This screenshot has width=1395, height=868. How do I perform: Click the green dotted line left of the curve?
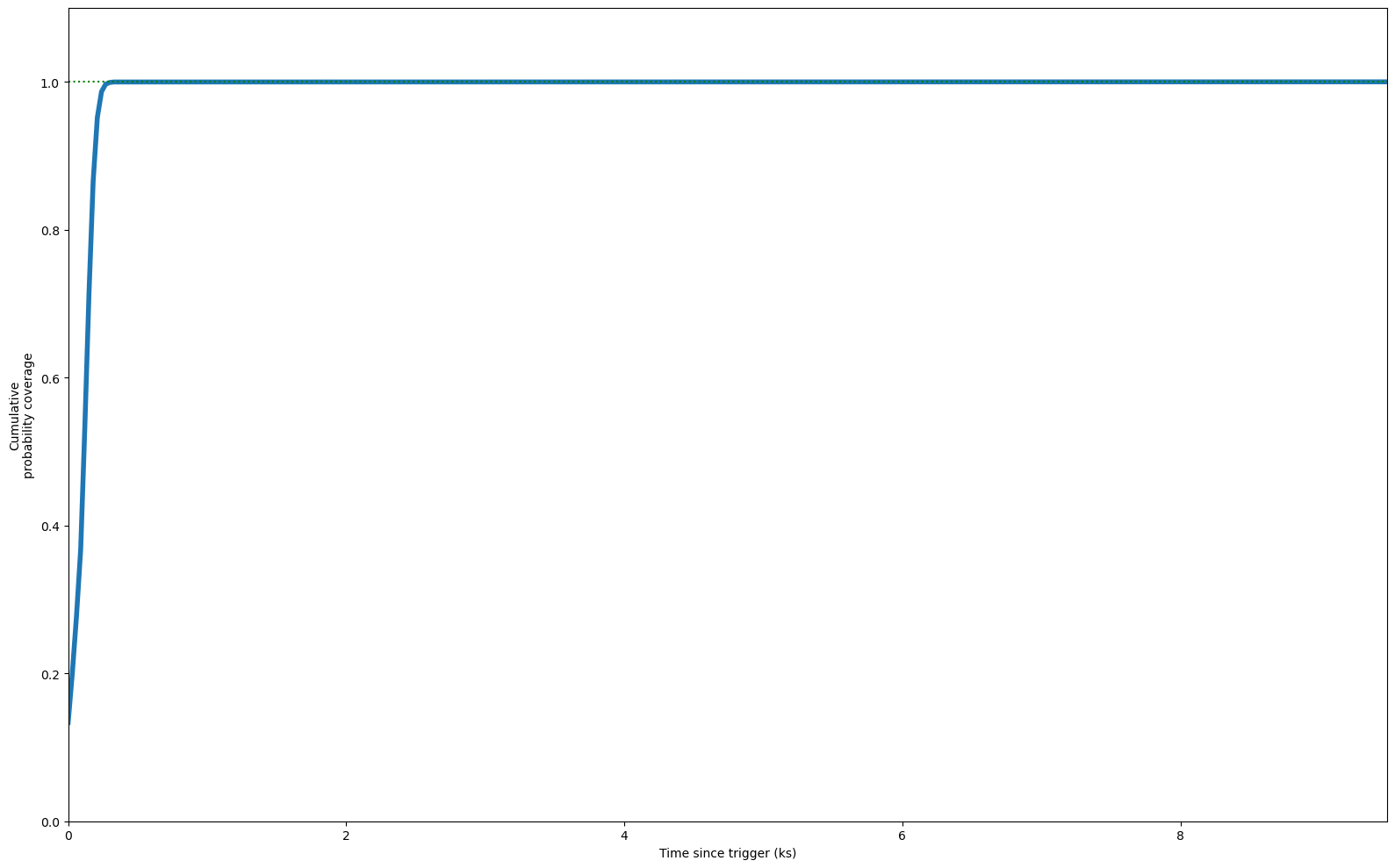[x=83, y=82]
